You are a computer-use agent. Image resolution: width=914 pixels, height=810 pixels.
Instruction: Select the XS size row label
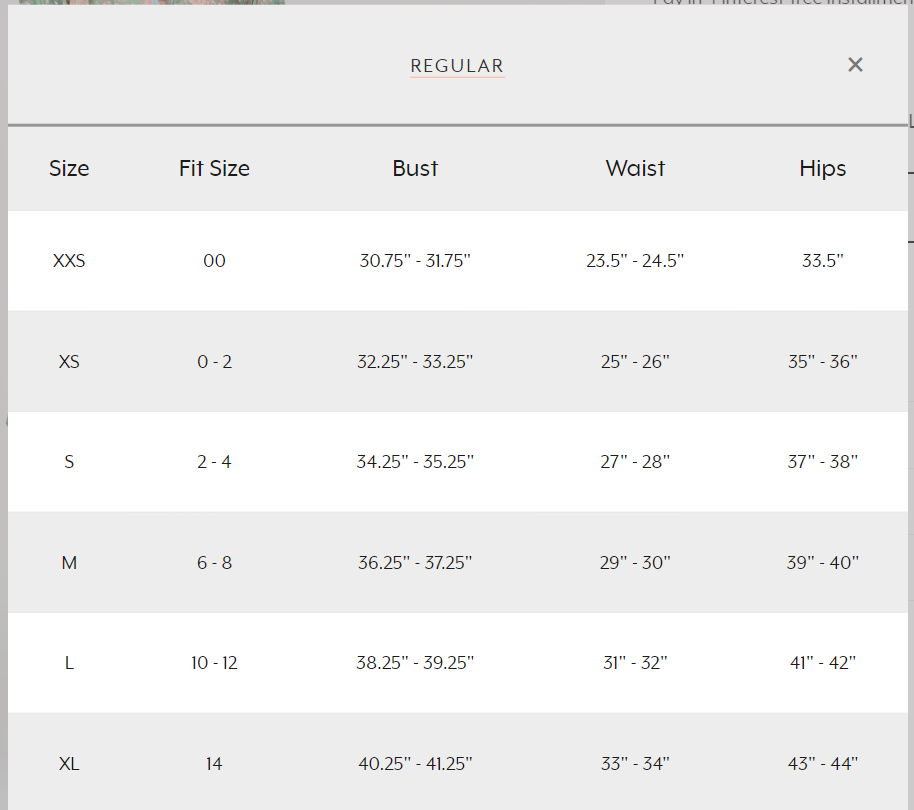pos(69,361)
